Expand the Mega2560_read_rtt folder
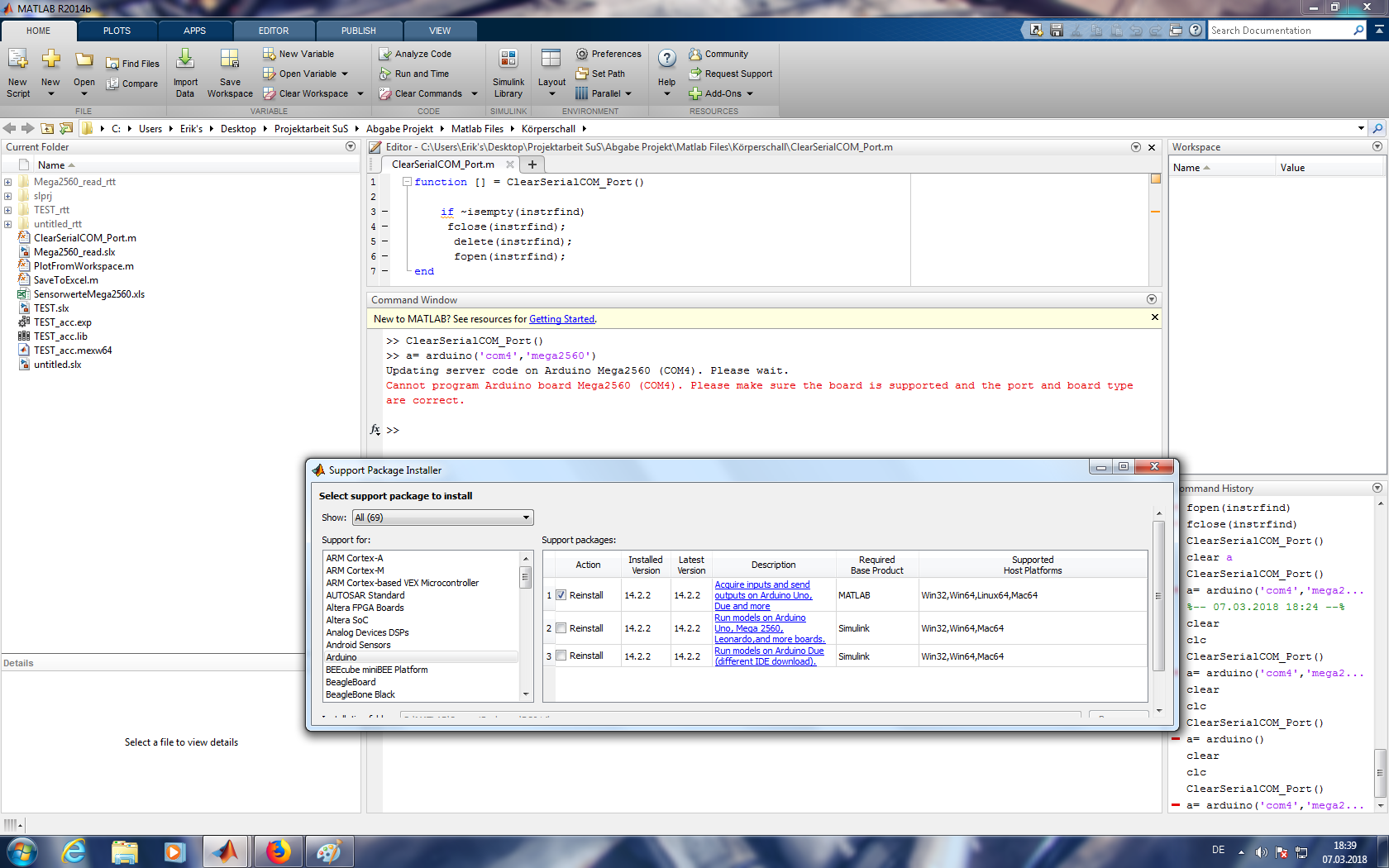The height and width of the screenshot is (868, 1389). point(7,182)
